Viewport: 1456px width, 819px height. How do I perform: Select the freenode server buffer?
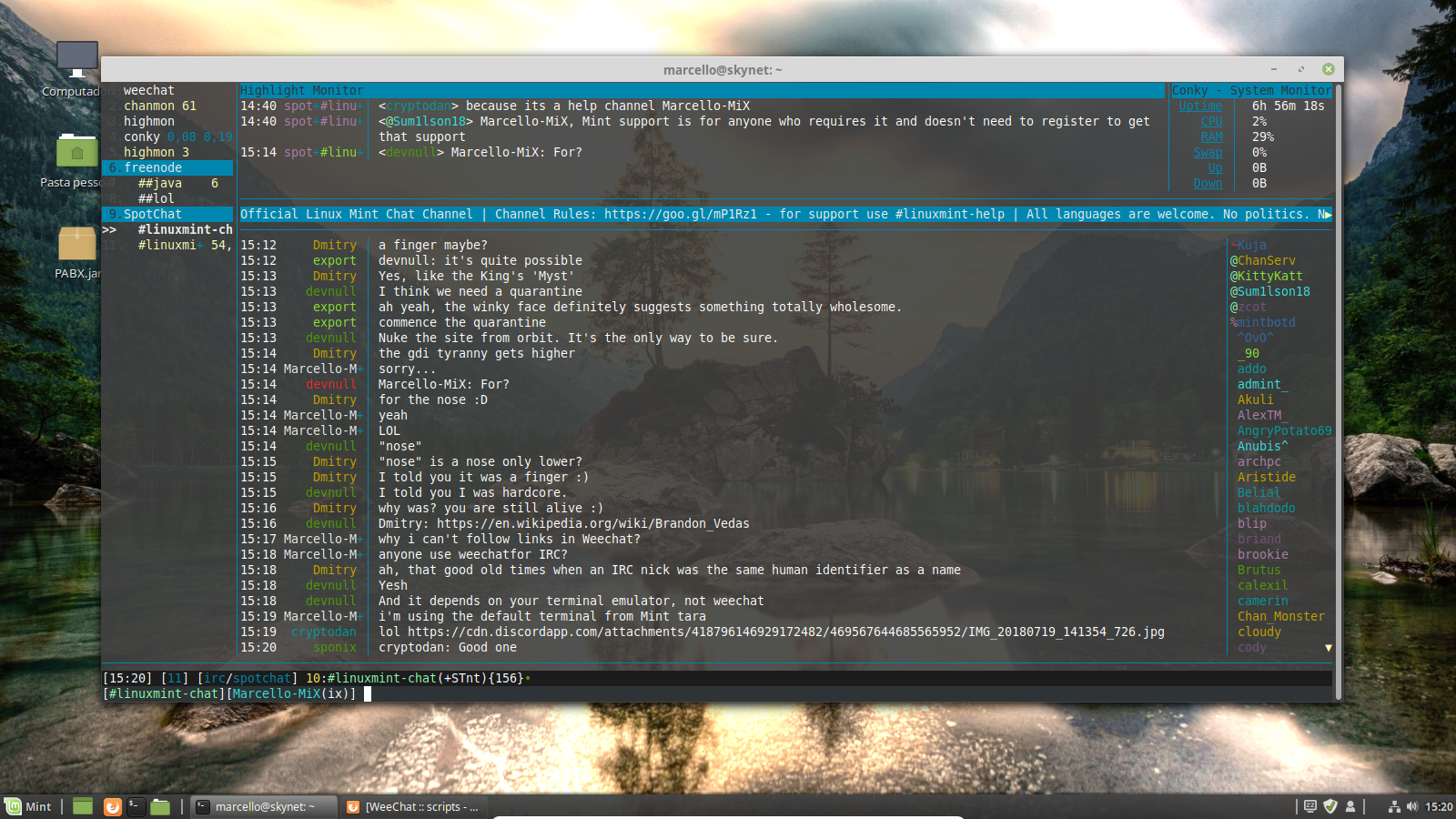(168, 167)
